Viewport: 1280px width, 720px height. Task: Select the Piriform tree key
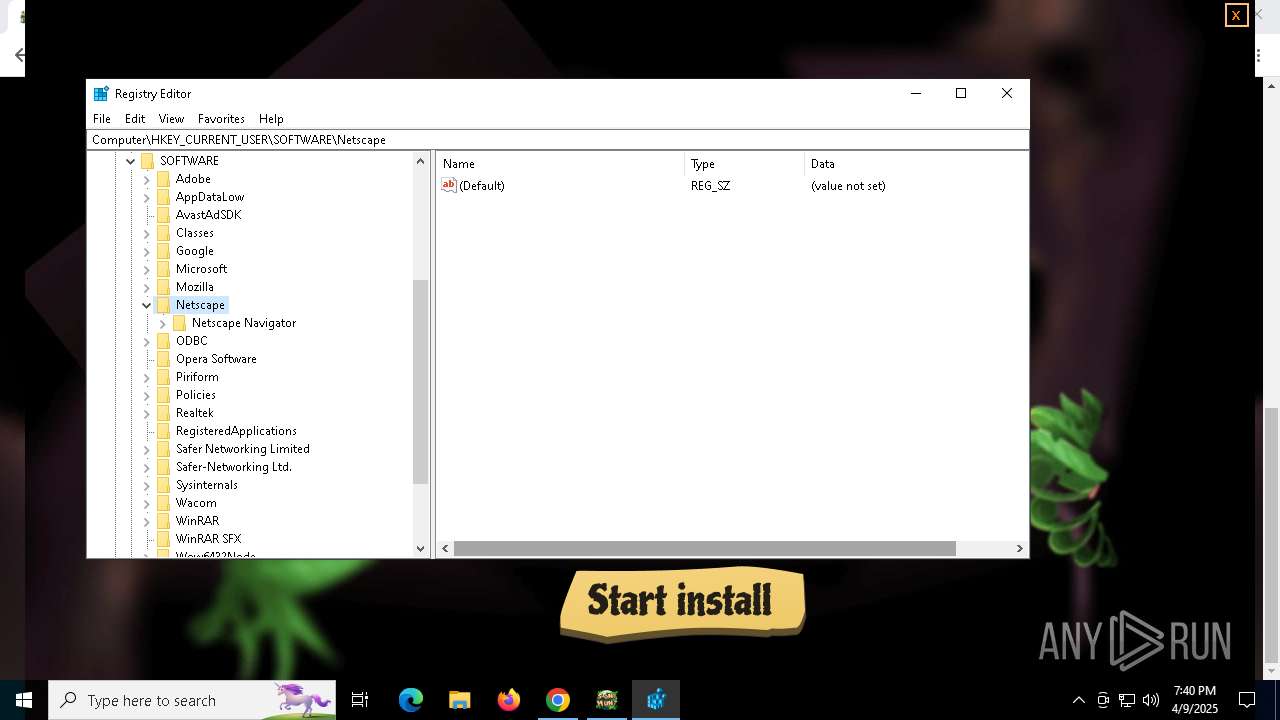click(197, 377)
